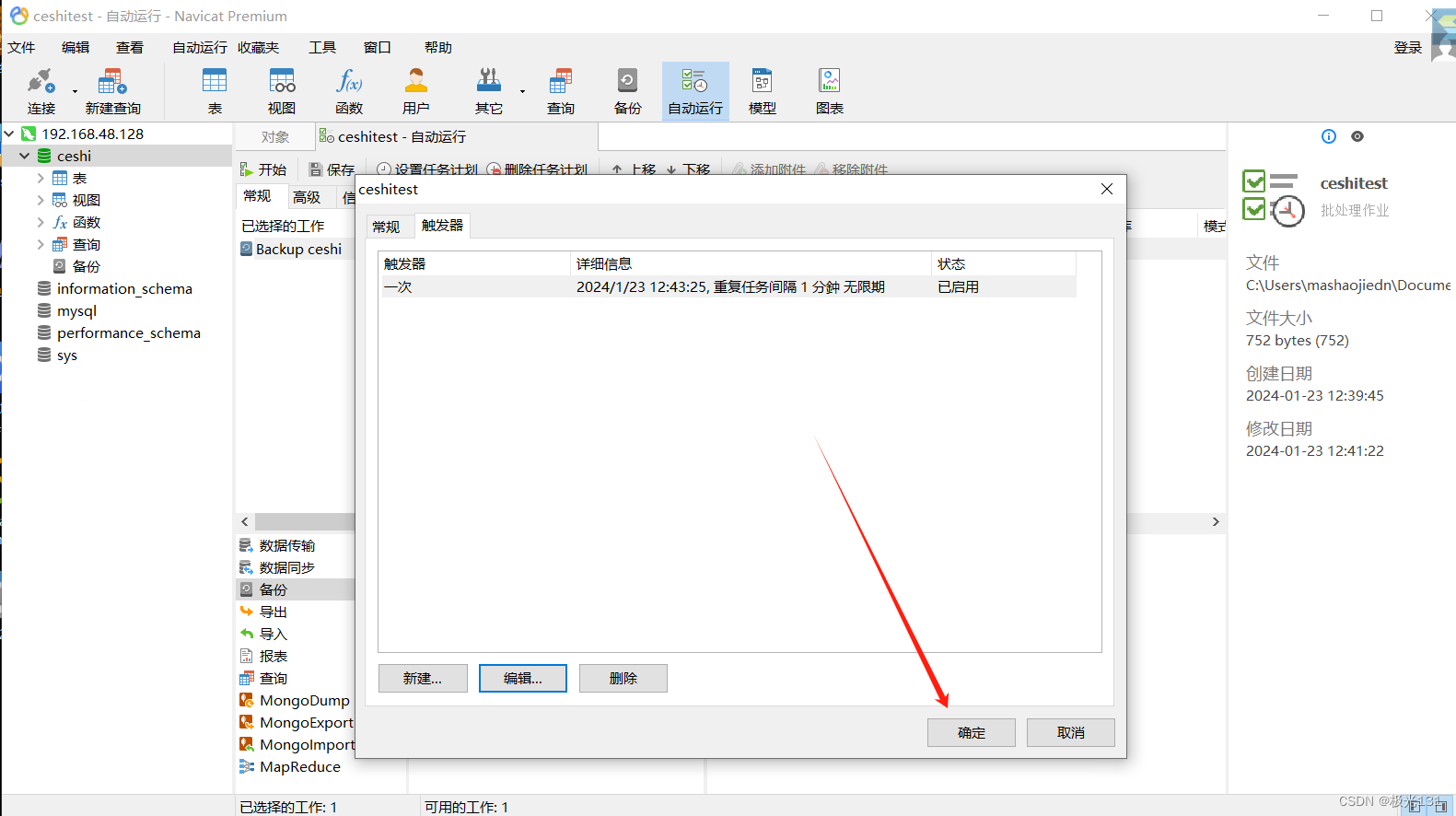Click the eye preview icon in right panel
Screen dimensions: 1456x816
point(1357,136)
